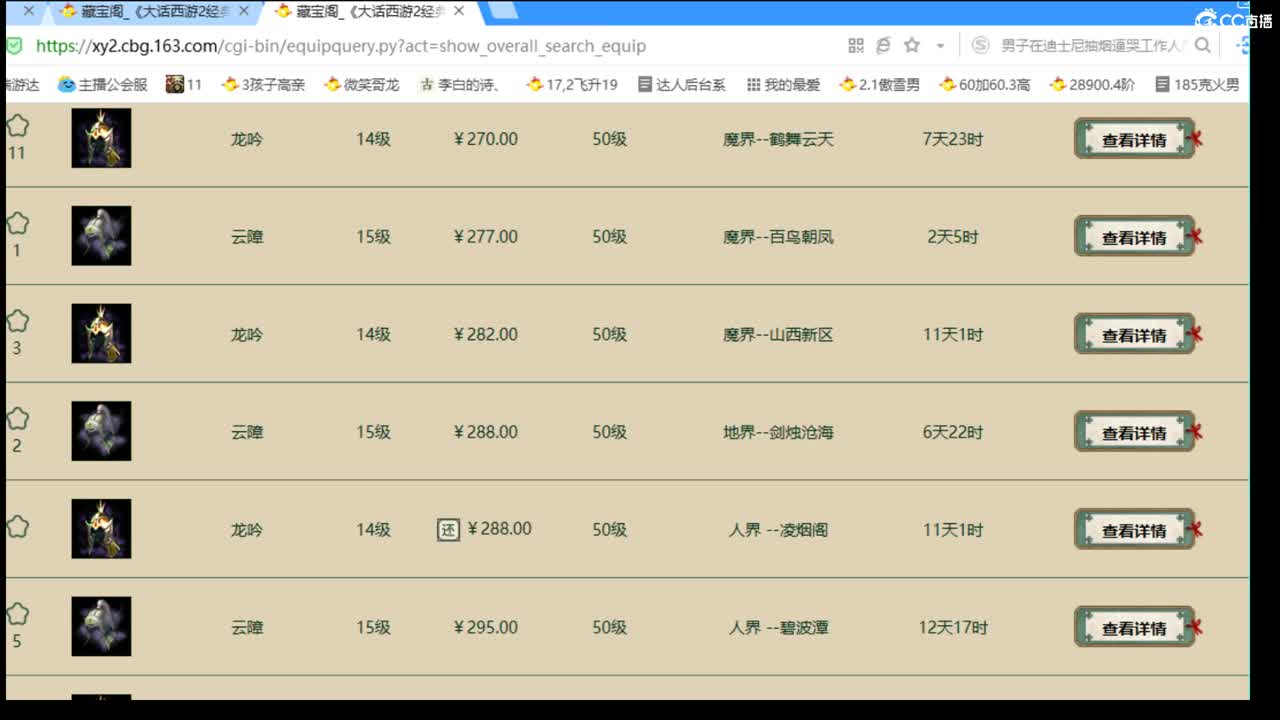
Task: View details for 地界--剑烛沧海 云障 listing
Action: (x=1135, y=432)
